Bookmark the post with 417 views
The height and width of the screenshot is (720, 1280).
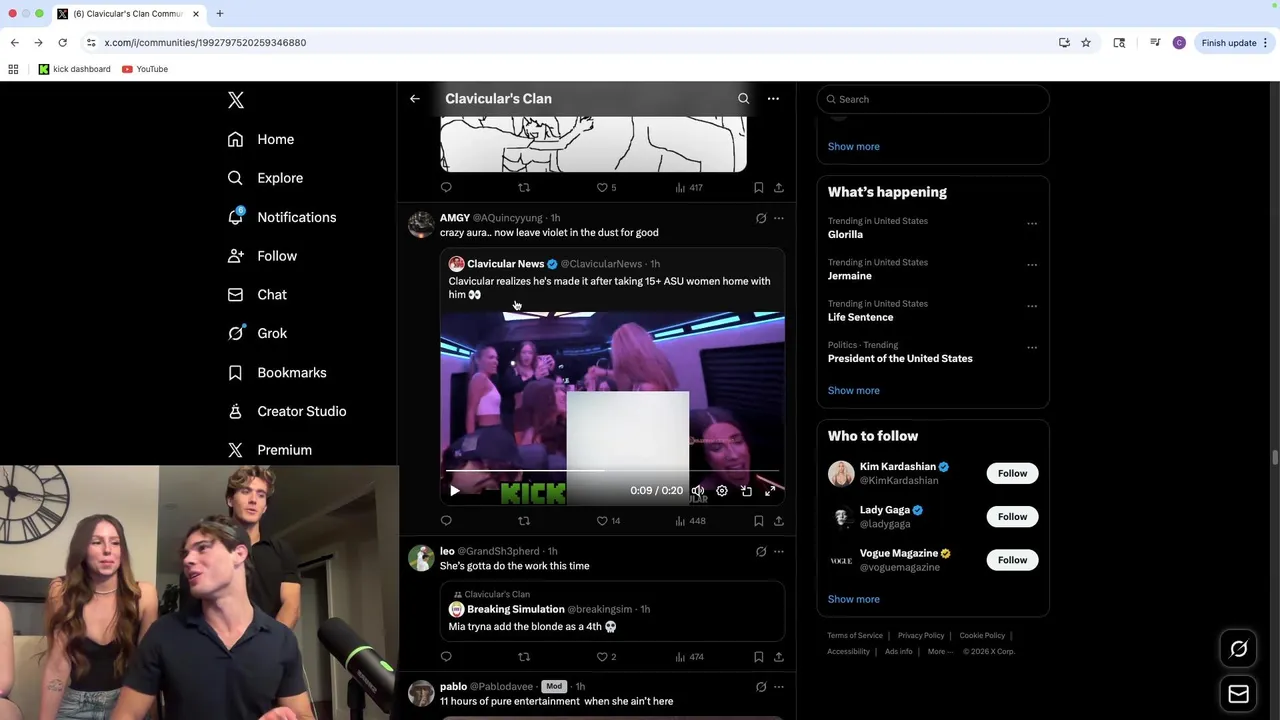pyautogui.click(x=758, y=187)
